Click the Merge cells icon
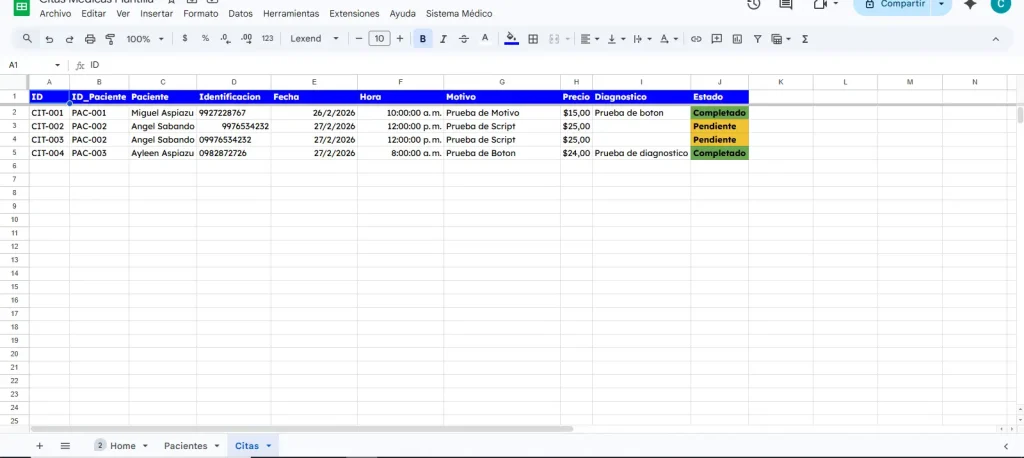 click(554, 39)
